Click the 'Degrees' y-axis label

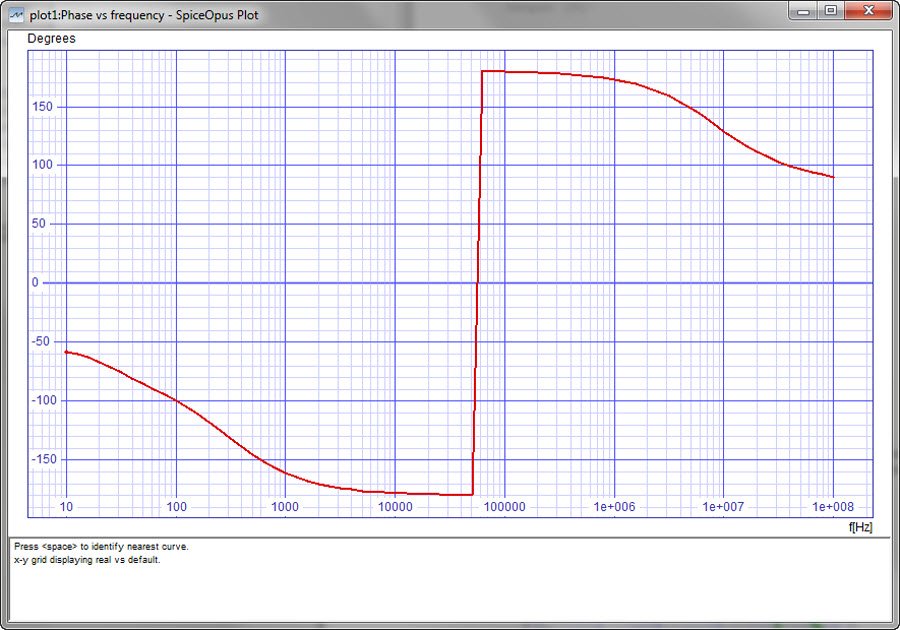tap(52, 38)
